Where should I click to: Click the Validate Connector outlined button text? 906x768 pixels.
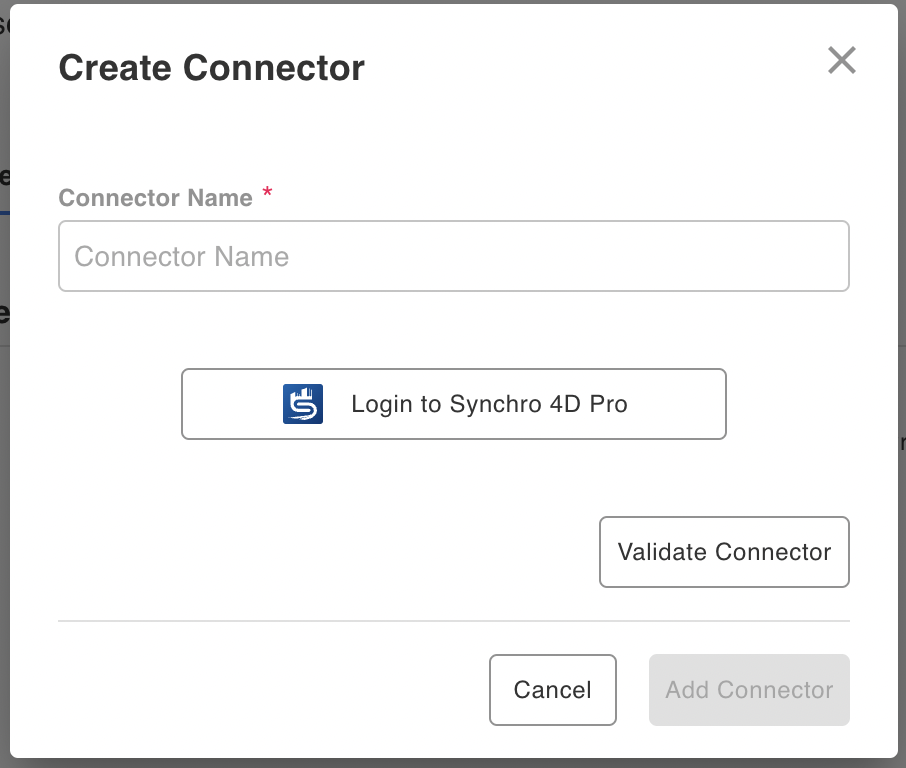coord(724,552)
